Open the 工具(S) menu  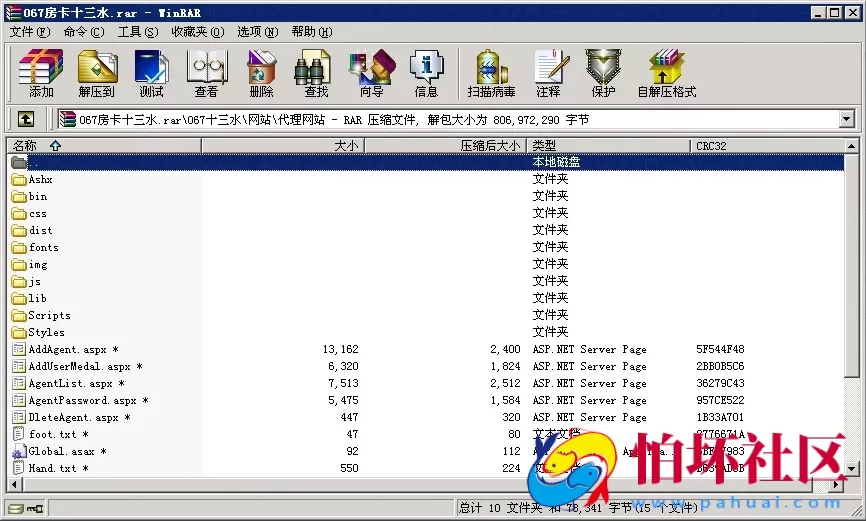point(138,32)
